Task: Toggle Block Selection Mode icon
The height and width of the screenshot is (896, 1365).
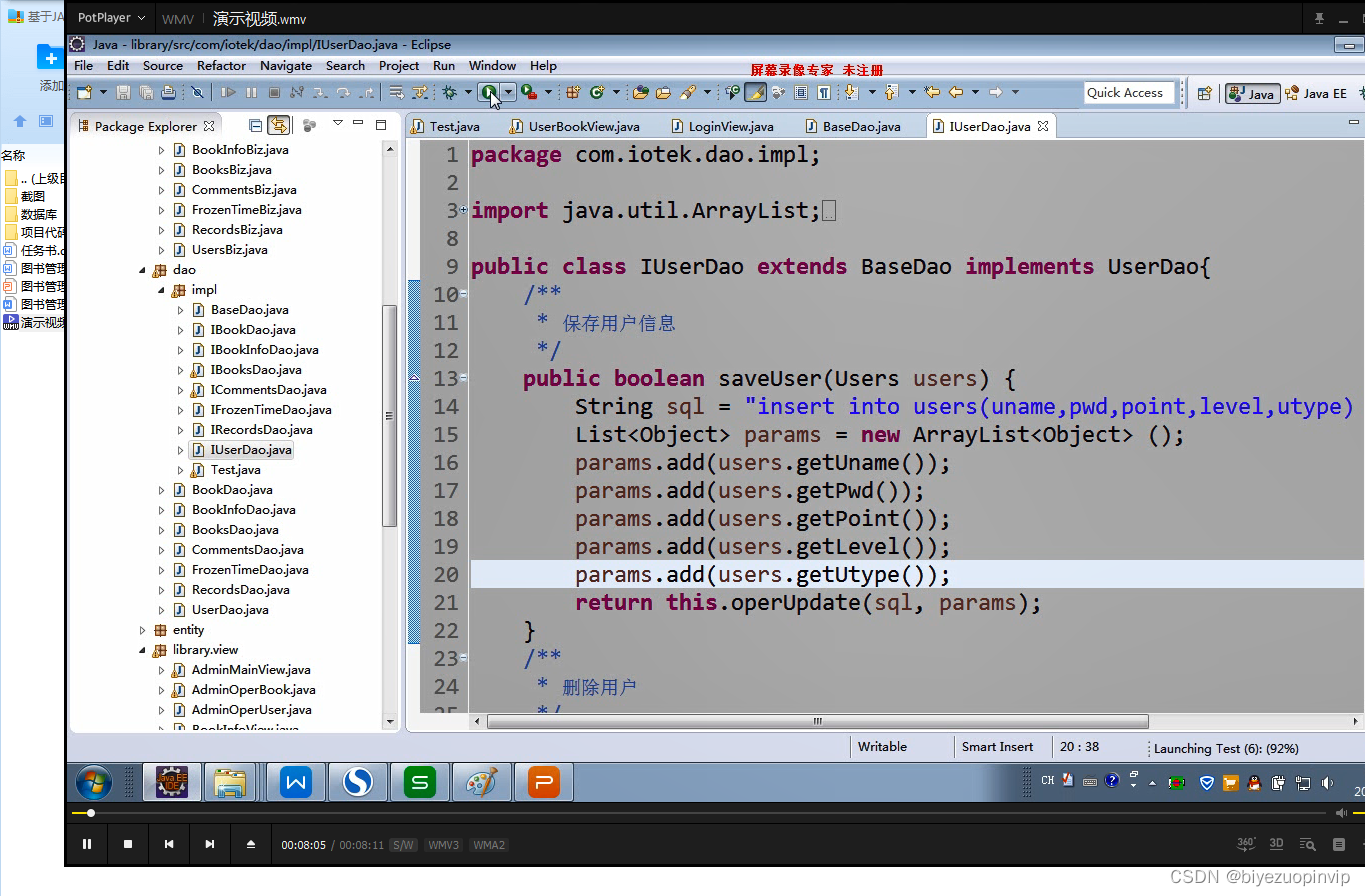Action: tap(801, 92)
